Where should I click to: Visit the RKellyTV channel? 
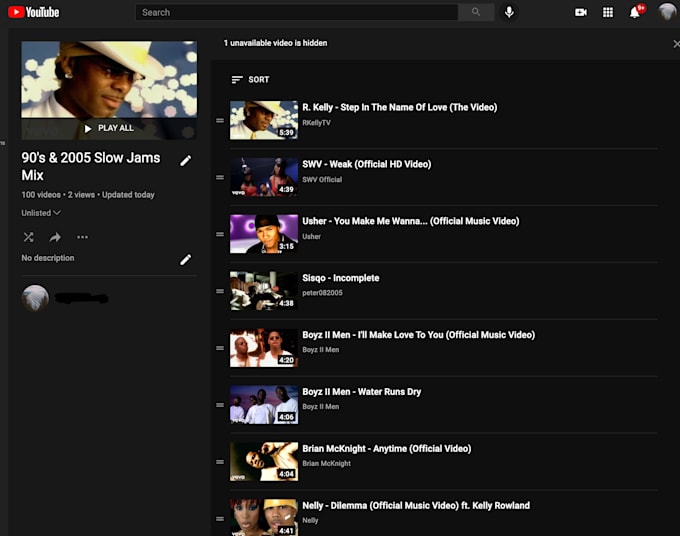(316, 123)
